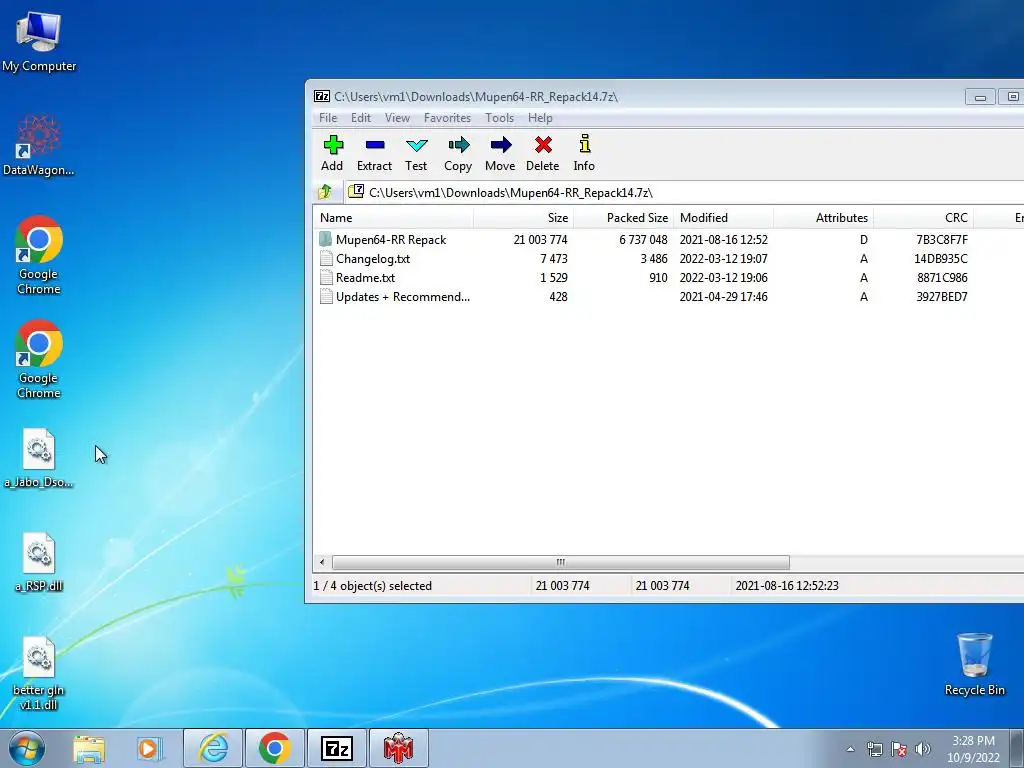This screenshot has height=768, width=1024.
Task: Open Windows Explorer from the taskbar
Action: [x=89, y=748]
